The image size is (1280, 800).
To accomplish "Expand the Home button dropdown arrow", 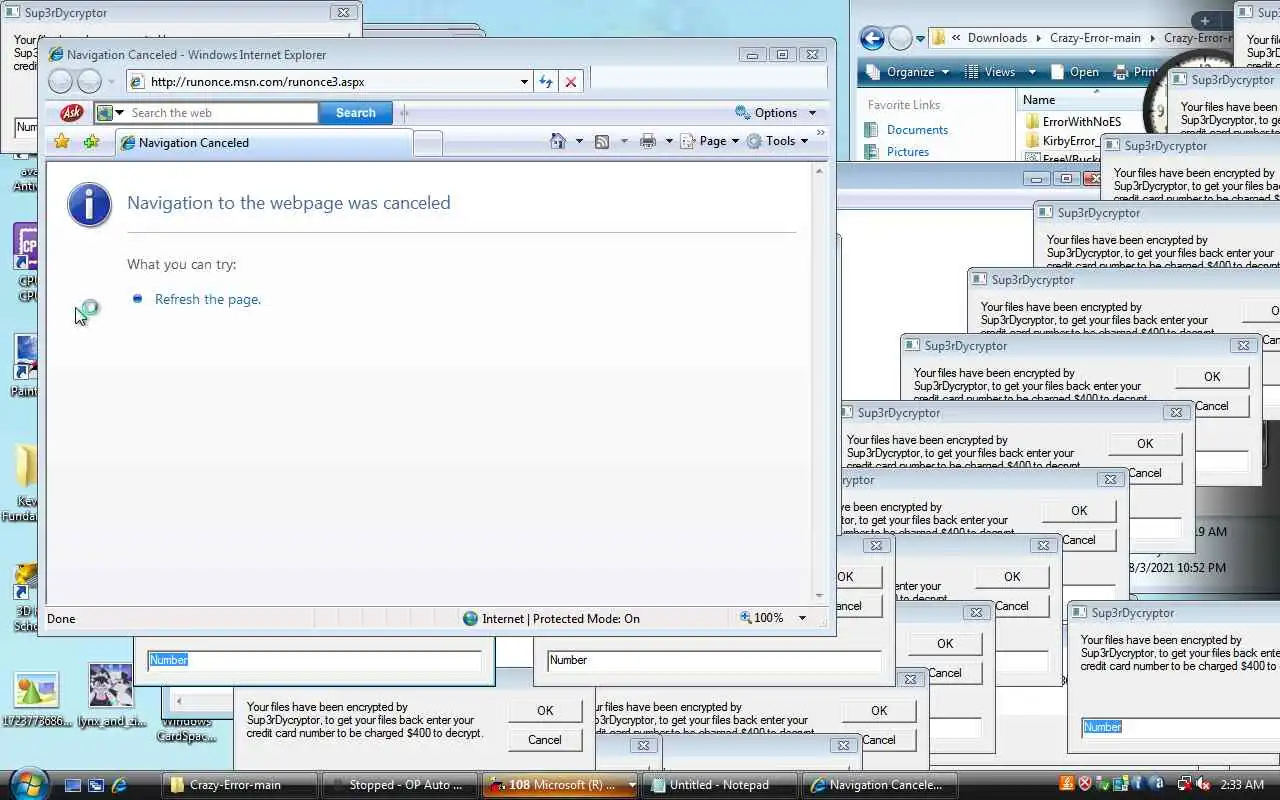I will pos(579,141).
